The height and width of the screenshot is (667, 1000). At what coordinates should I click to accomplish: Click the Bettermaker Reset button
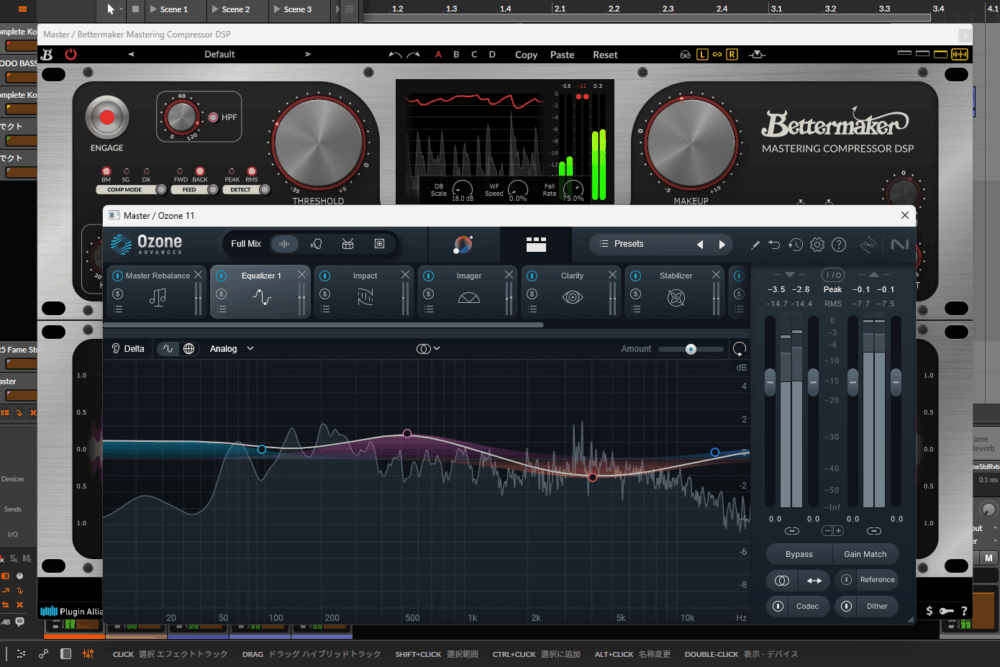coord(605,55)
